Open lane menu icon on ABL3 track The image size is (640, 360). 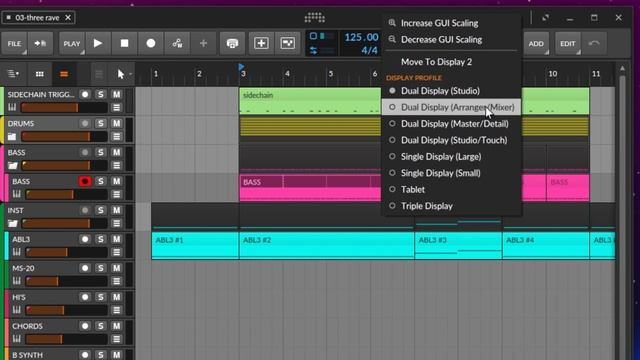point(117,252)
